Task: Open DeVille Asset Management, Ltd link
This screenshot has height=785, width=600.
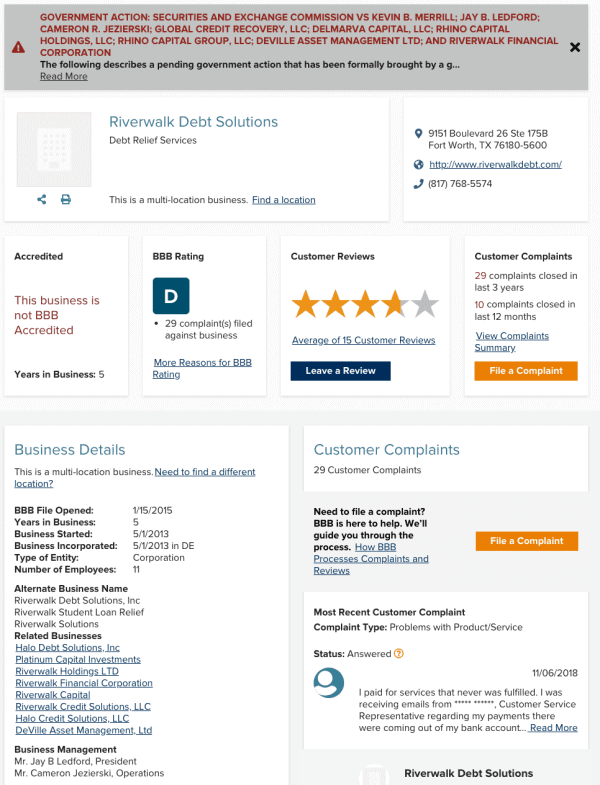Action: click(84, 730)
